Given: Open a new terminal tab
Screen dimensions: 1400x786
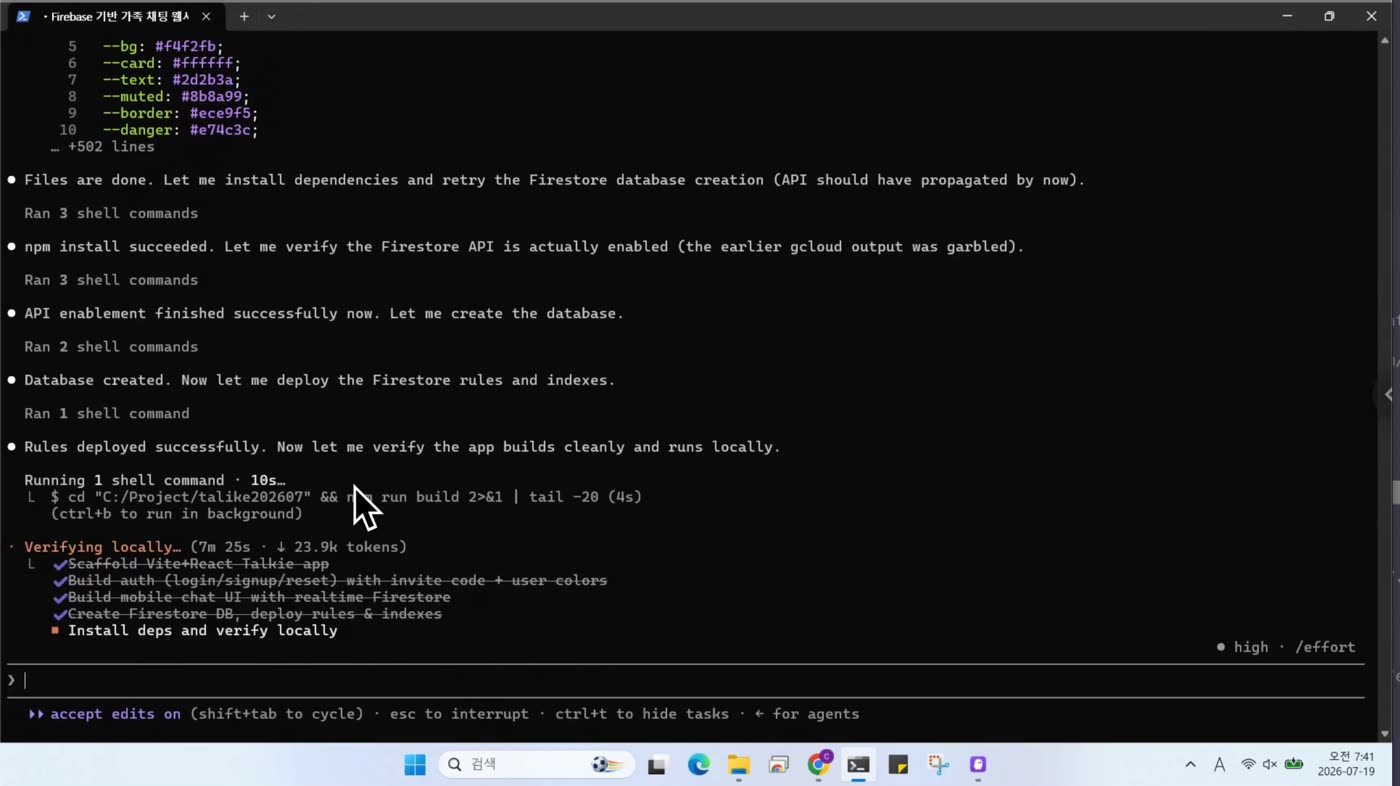Looking at the screenshot, I should click(244, 17).
